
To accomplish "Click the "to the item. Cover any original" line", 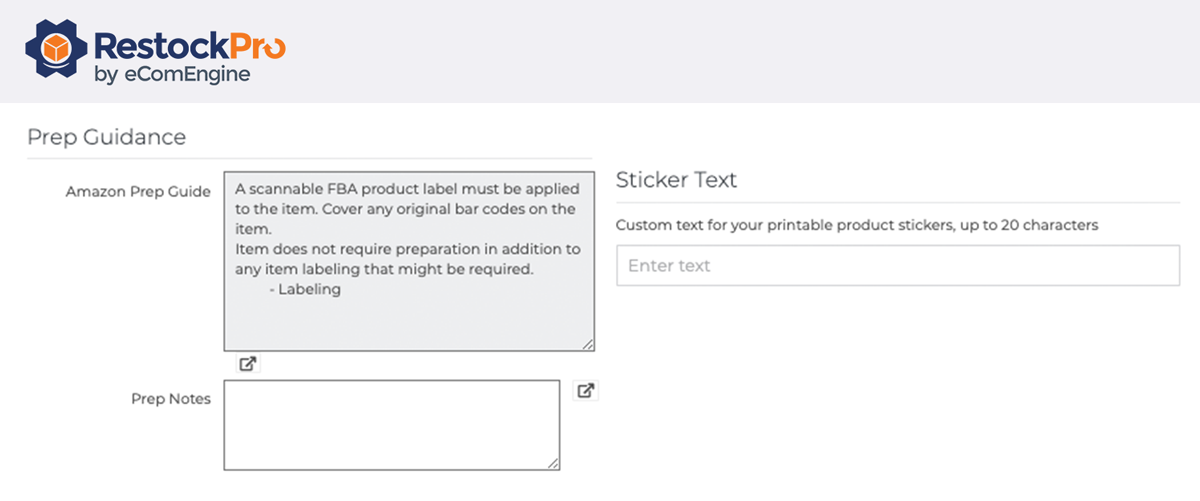I will (405, 209).
